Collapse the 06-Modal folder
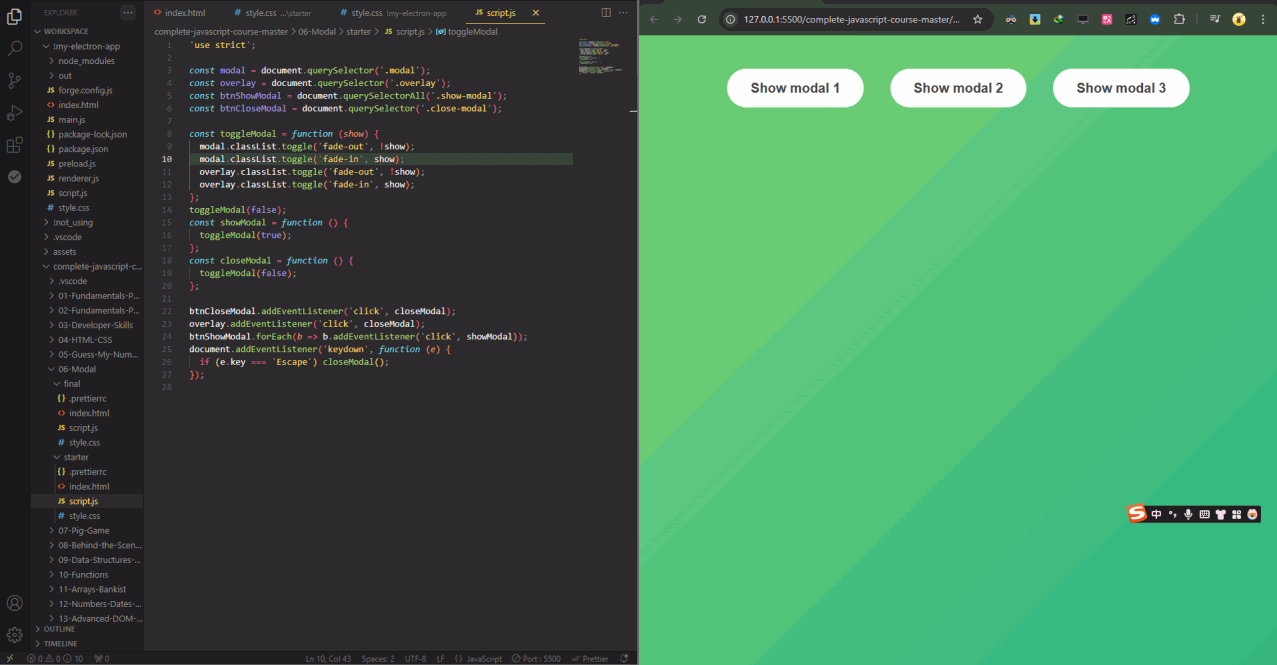Viewport: 1277px width, 665px height. 76,369
